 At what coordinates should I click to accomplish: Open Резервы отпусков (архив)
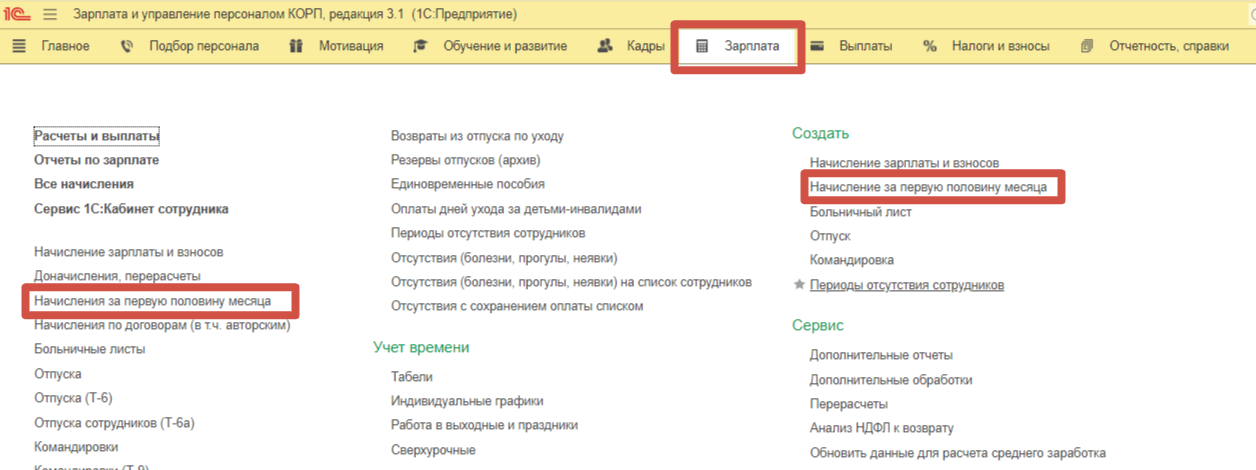coord(468,160)
